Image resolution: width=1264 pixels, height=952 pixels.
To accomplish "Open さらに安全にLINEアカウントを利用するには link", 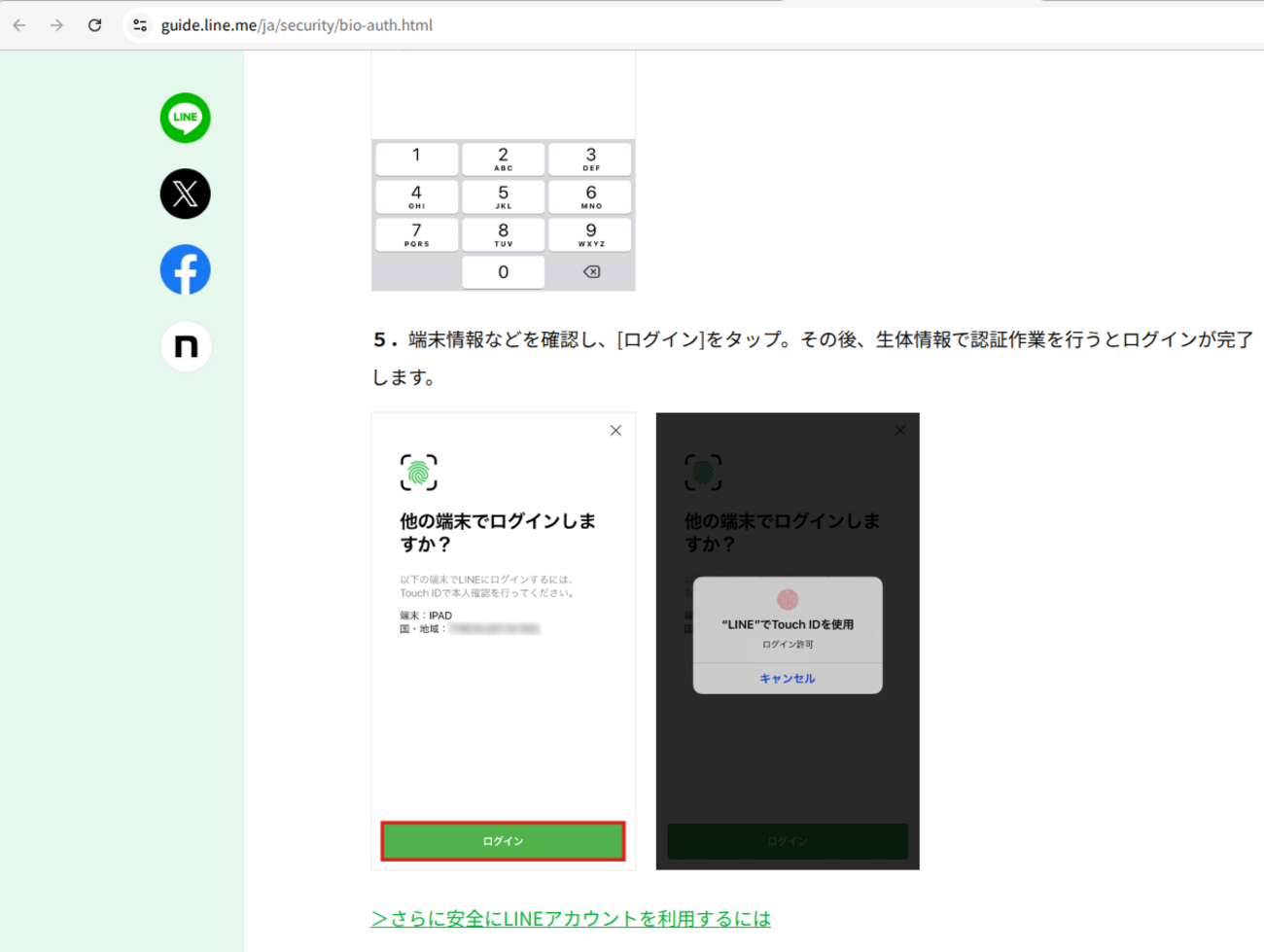I will (571, 918).
